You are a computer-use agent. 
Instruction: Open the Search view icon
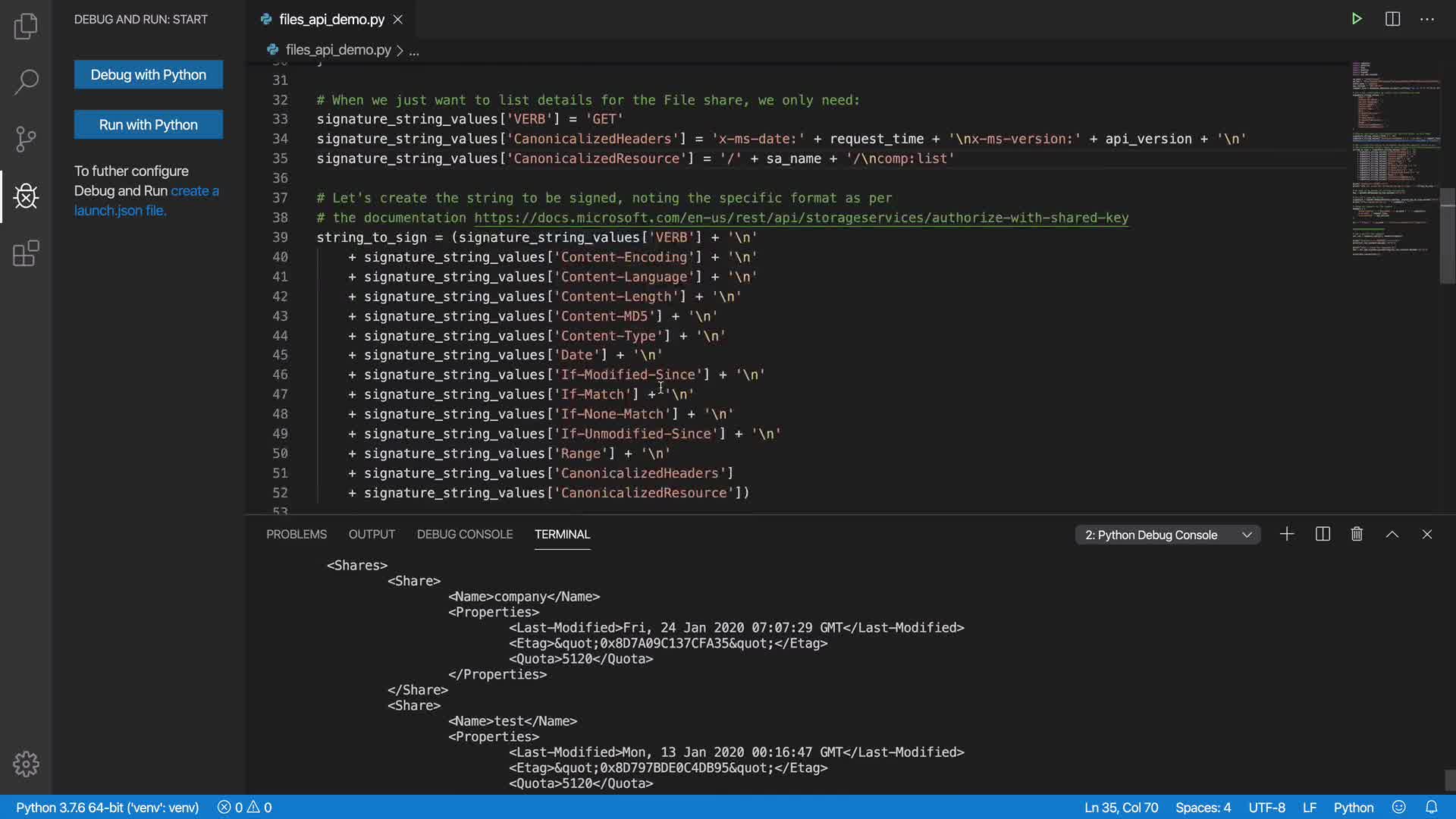tap(26, 82)
